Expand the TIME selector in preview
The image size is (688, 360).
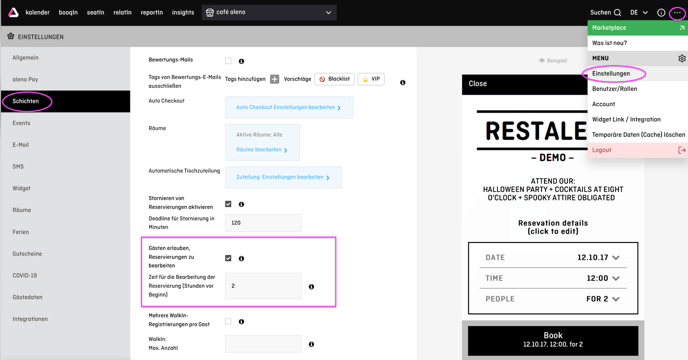click(x=616, y=278)
